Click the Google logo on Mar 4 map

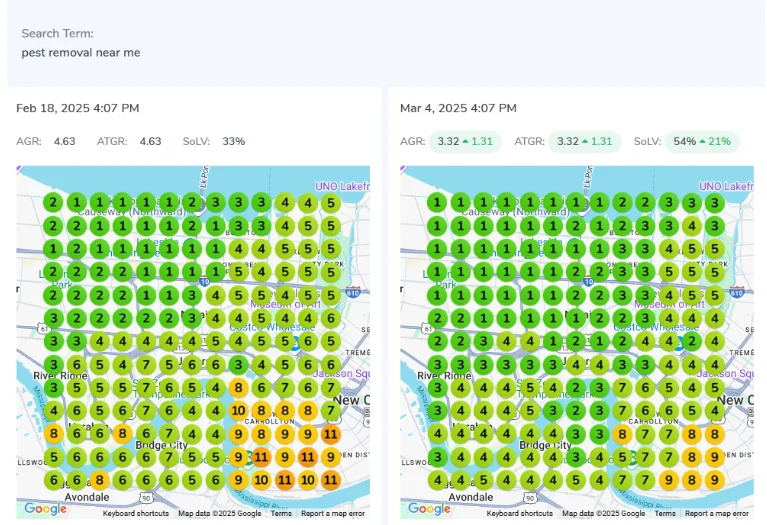pos(429,508)
